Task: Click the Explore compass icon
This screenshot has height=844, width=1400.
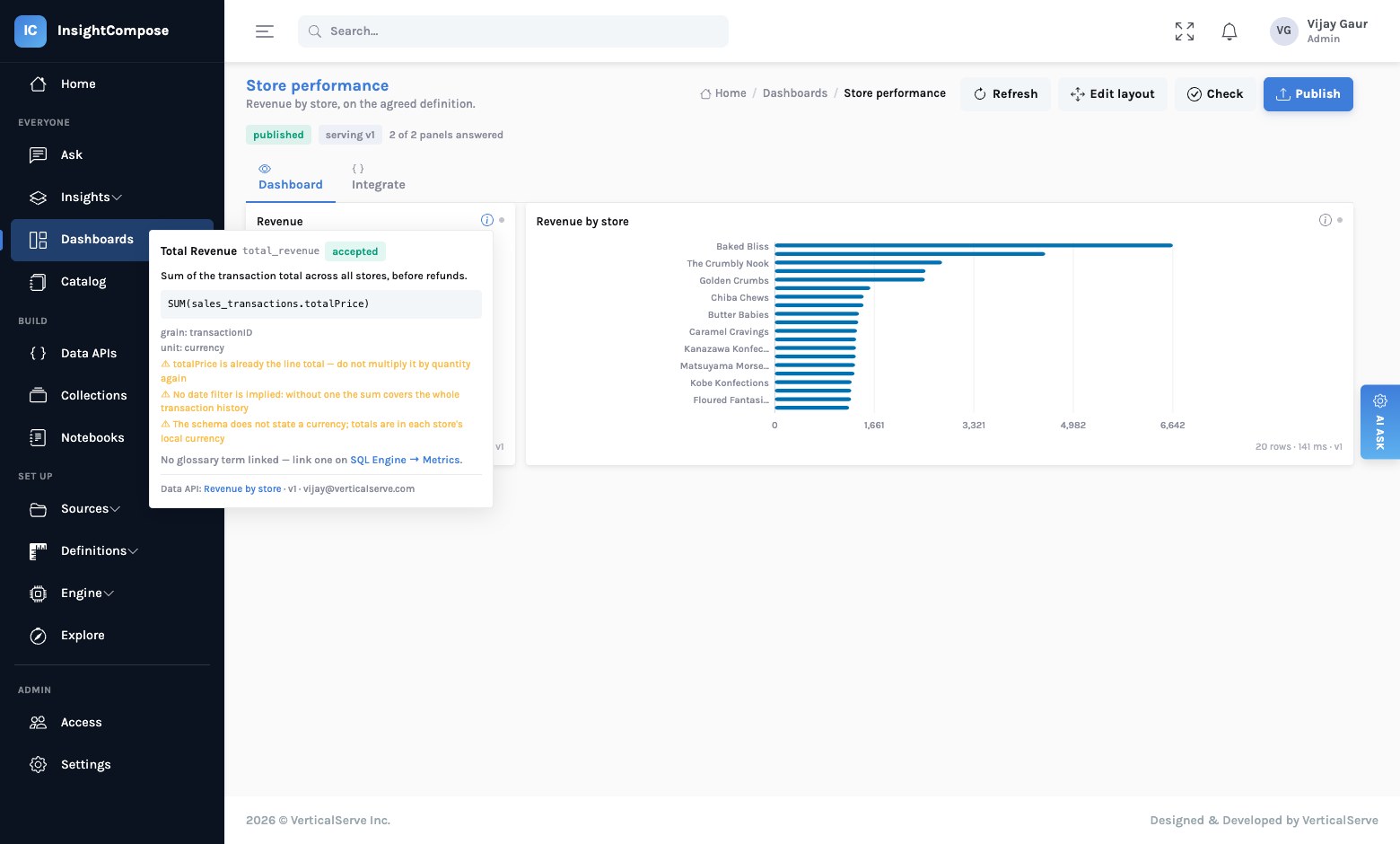Action: pyautogui.click(x=38, y=636)
